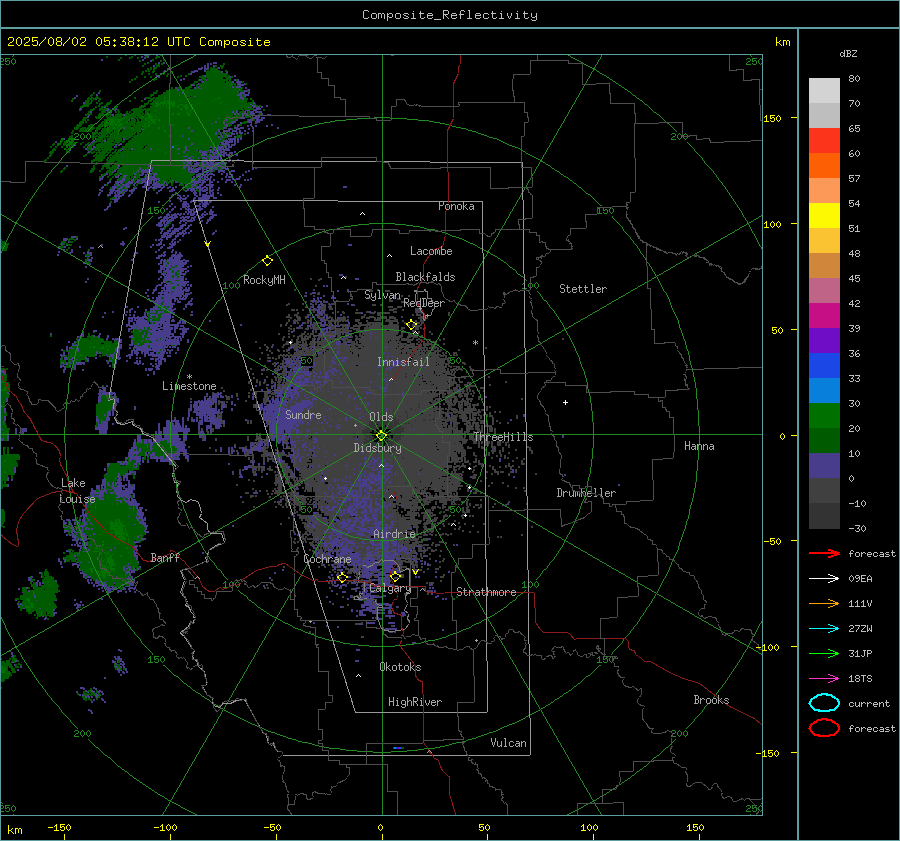Click the Composite_Reflectivity title
Image resolution: width=900 pixels, height=841 pixels.
(x=450, y=15)
